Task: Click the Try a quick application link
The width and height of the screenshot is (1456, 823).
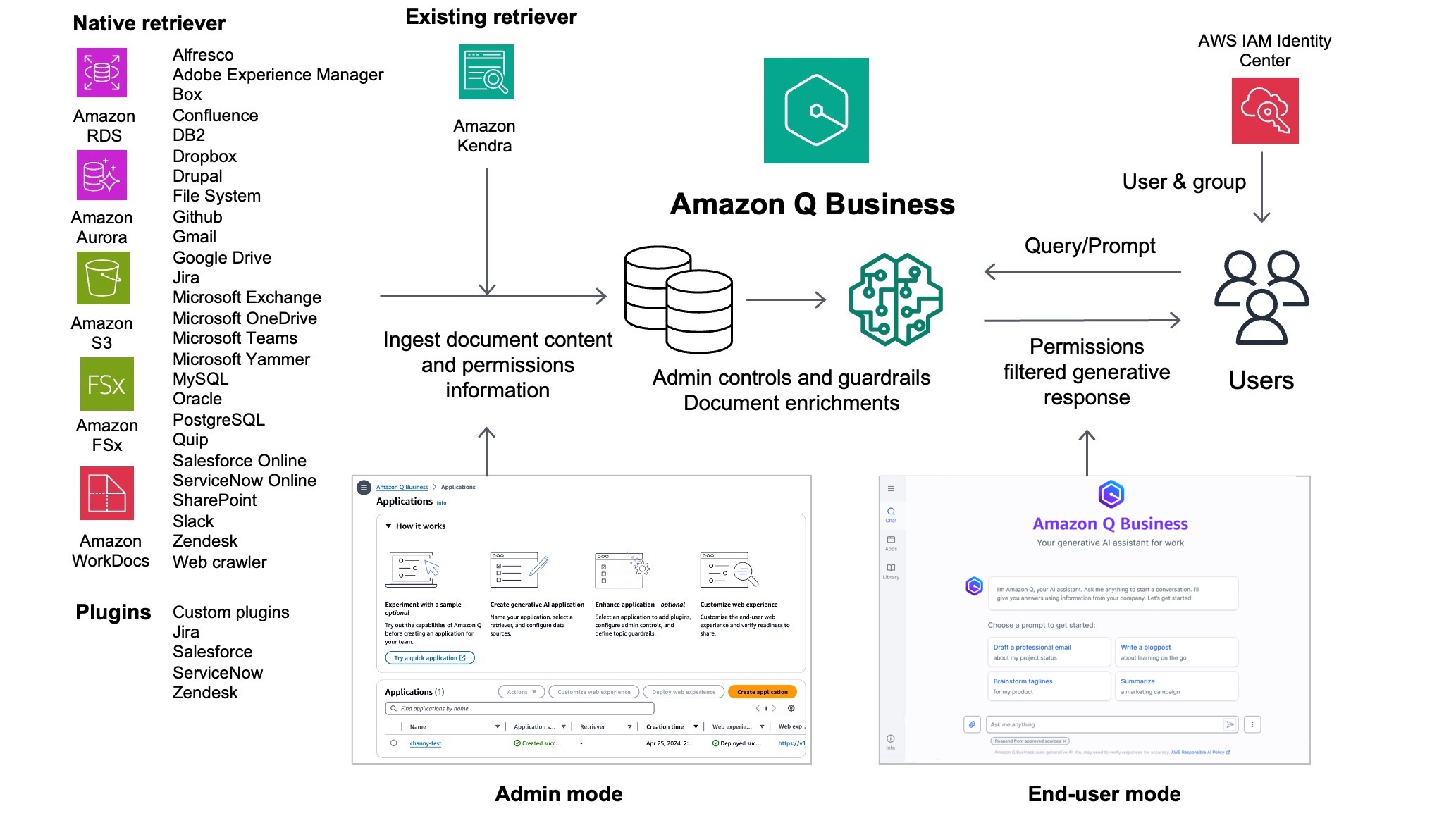Action: point(430,655)
